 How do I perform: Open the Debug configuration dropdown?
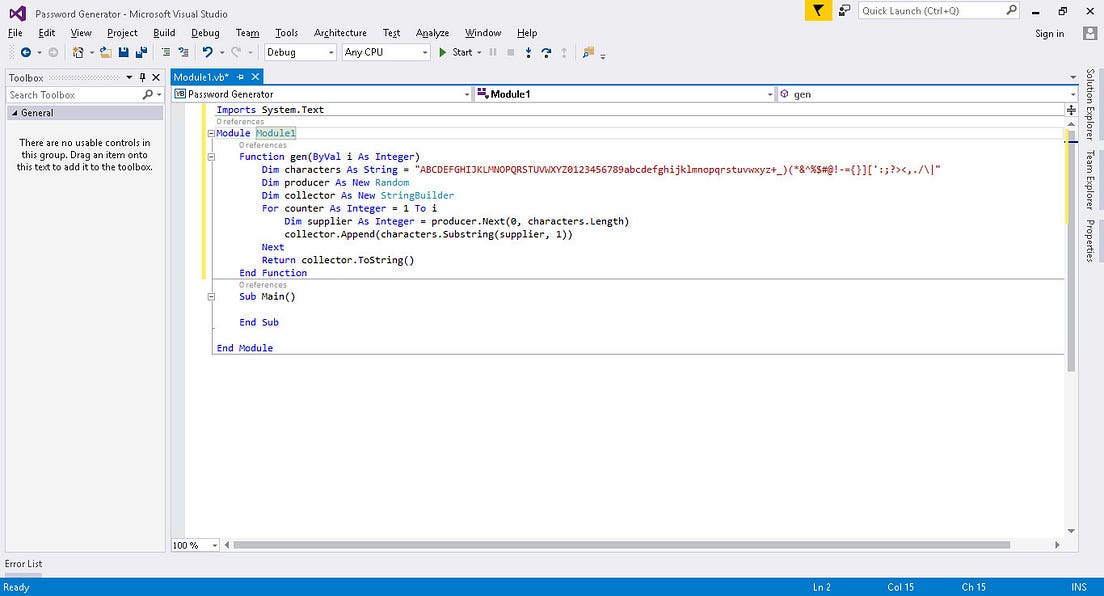click(x=329, y=52)
